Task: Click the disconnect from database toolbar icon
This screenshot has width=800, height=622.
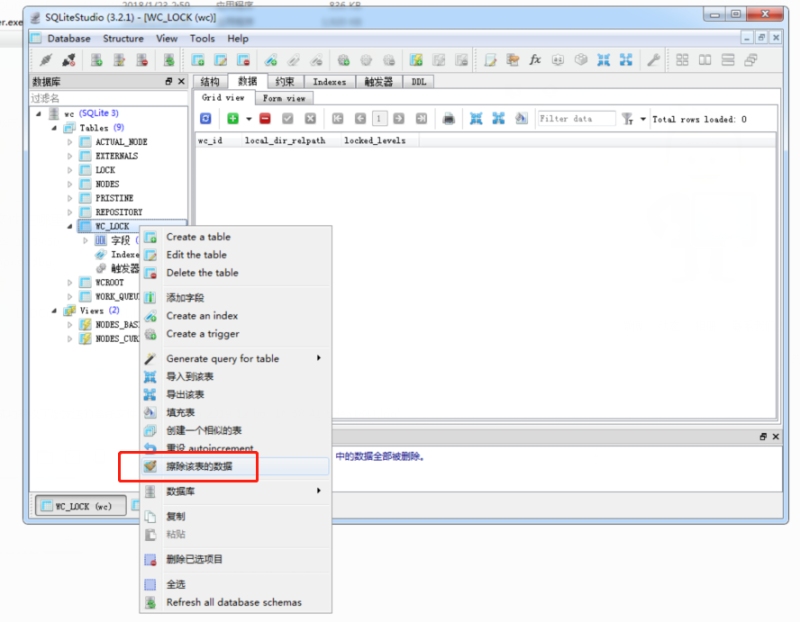Action: tap(68, 60)
